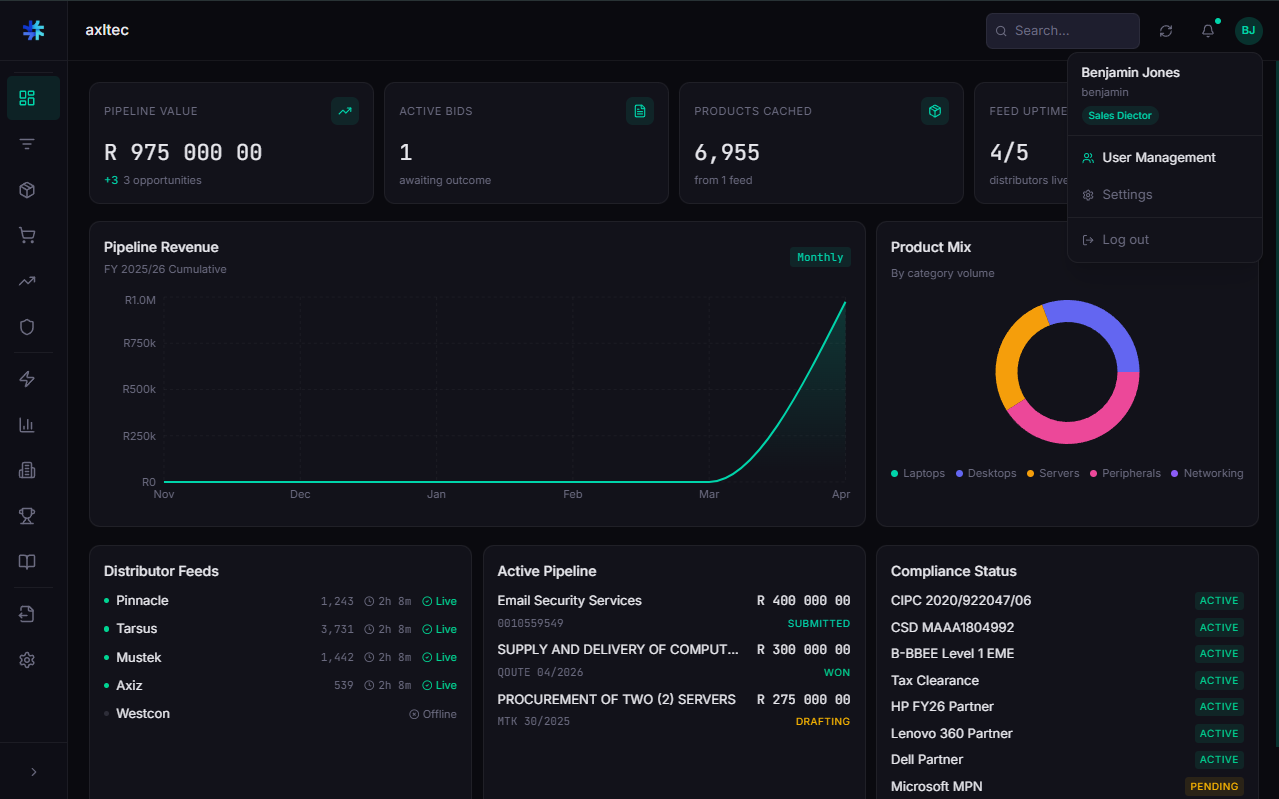Click the Pipeline Value card amount

tap(183, 153)
